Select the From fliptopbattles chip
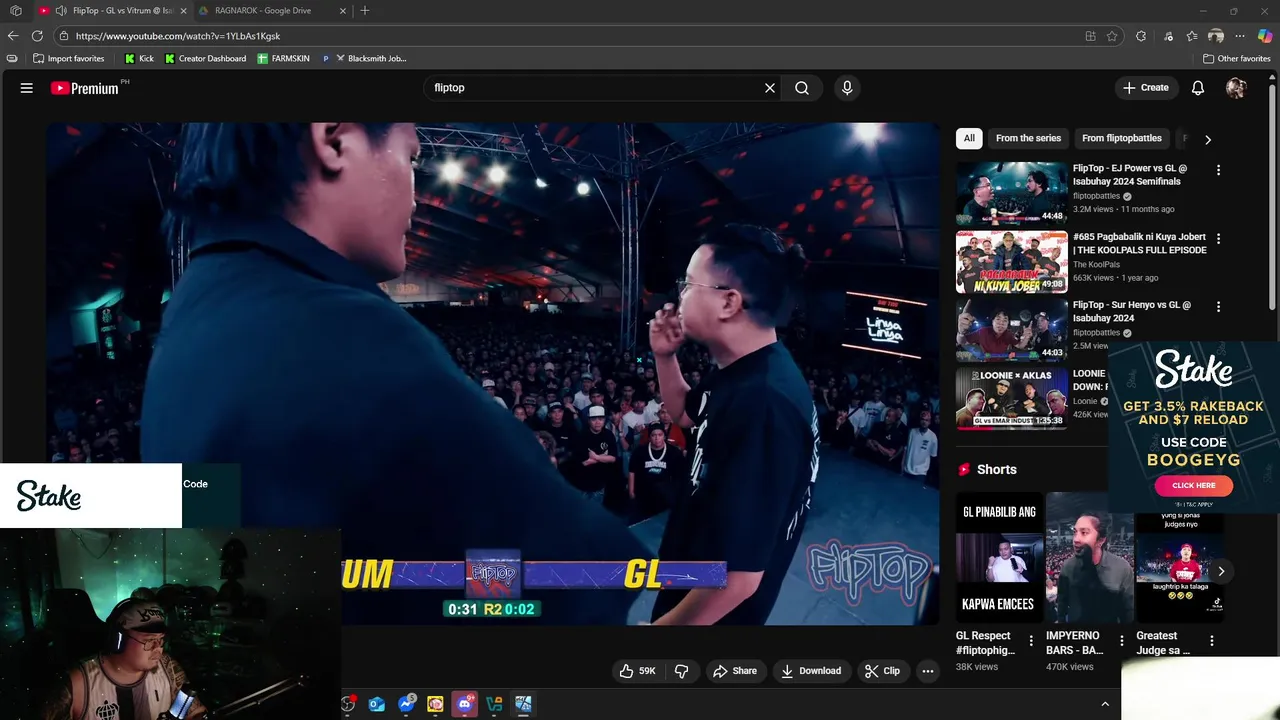This screenshot has width=1280, height=720. 1122,138
